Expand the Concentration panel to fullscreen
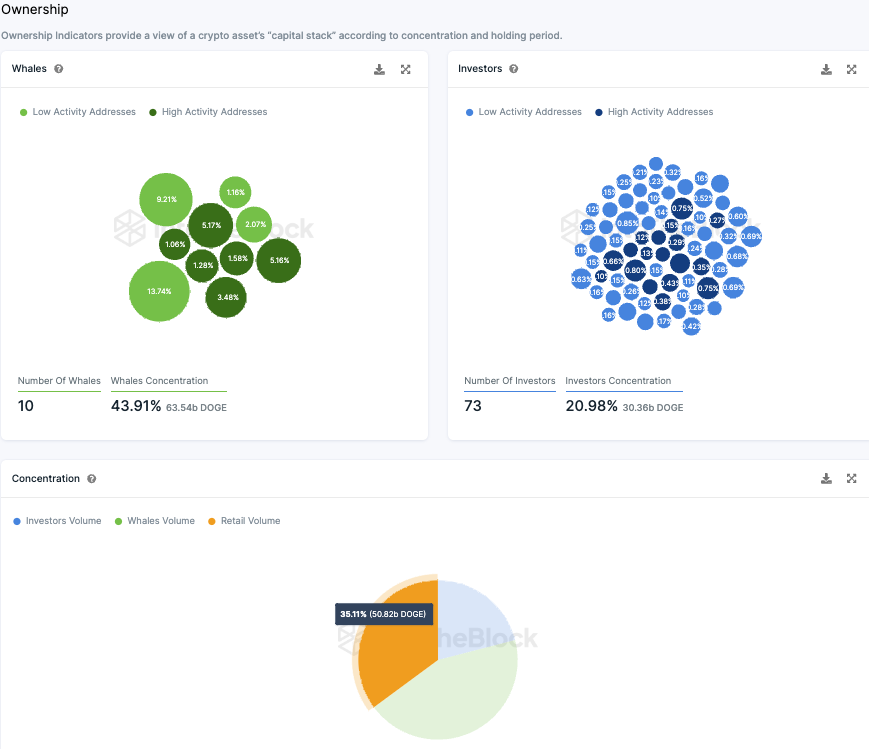Image resolution: width=869 pixels, height=749 pixels. tap(852, 478)
